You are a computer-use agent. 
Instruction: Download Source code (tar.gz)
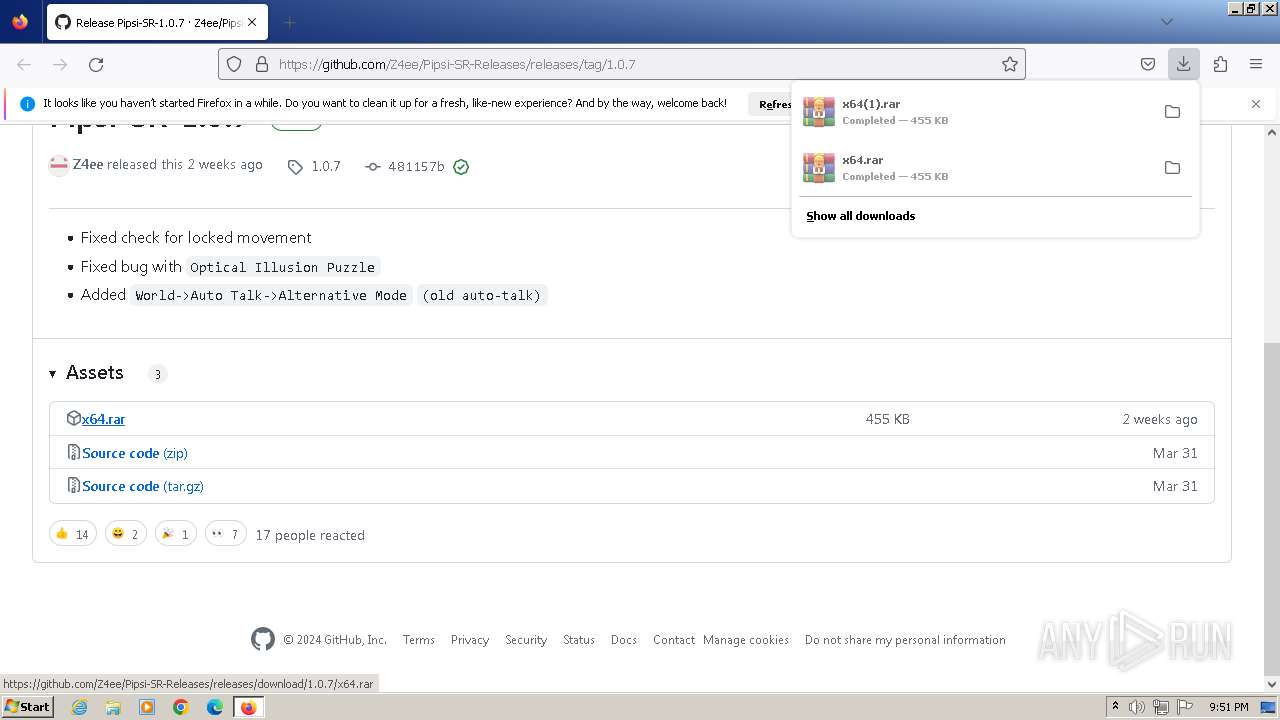(143, 486)
